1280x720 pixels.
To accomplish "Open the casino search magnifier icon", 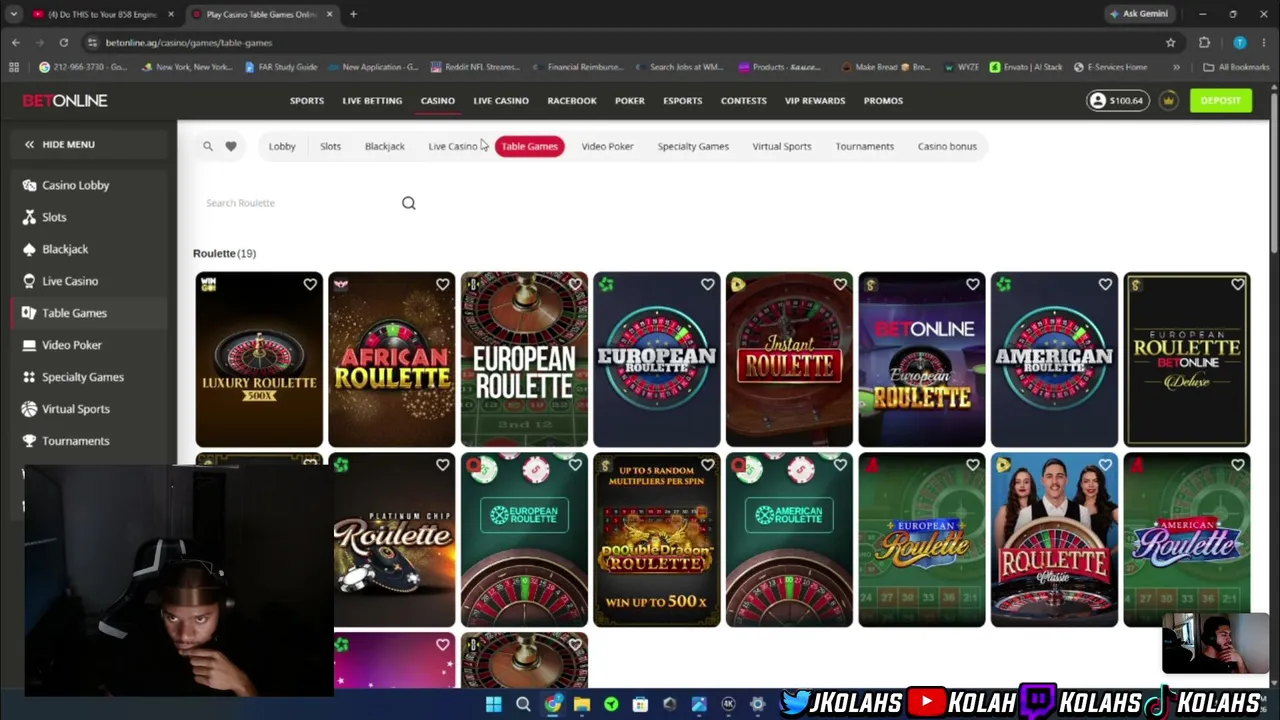I will 208,146.
